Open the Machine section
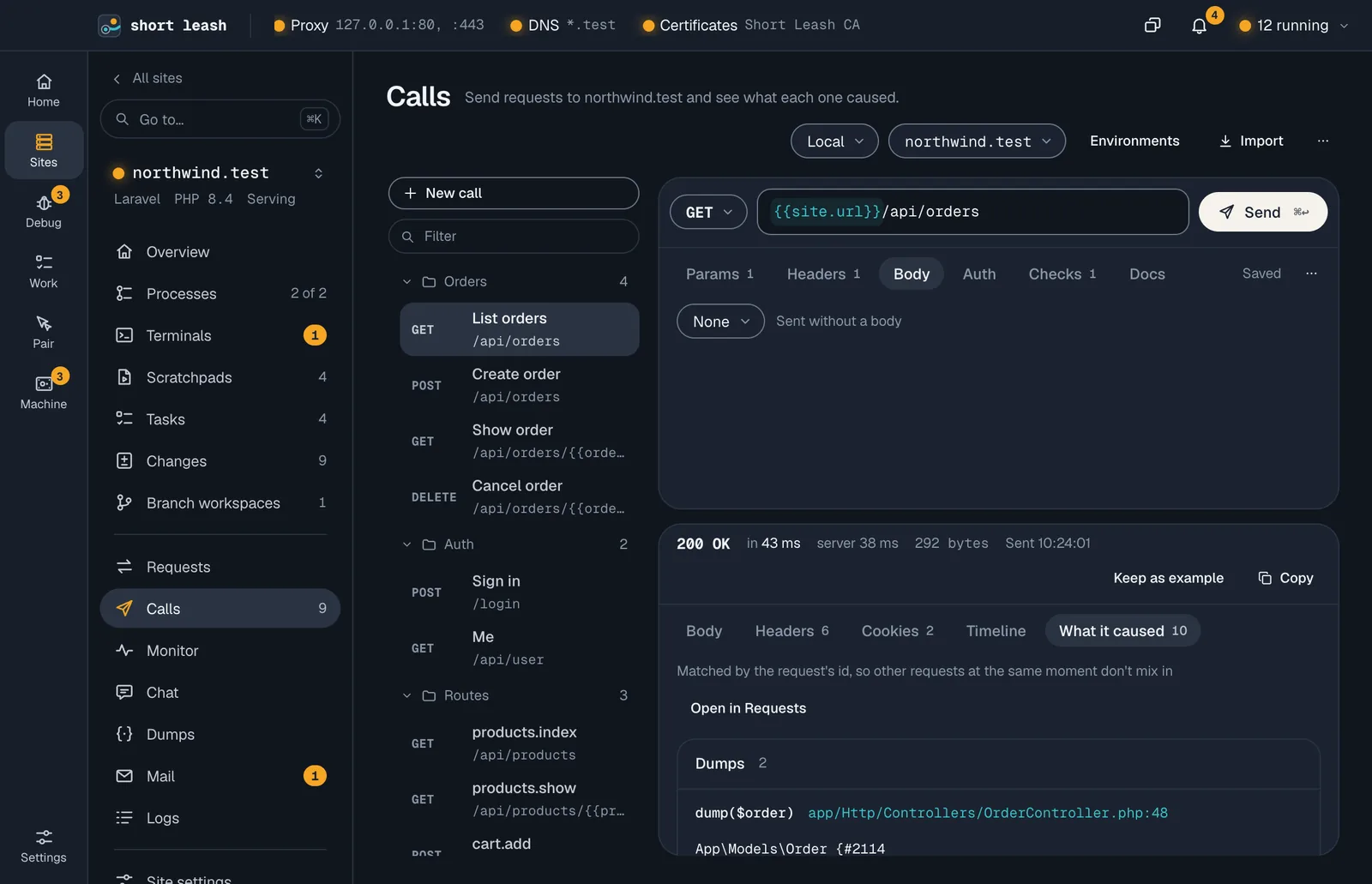 point(44,393)
